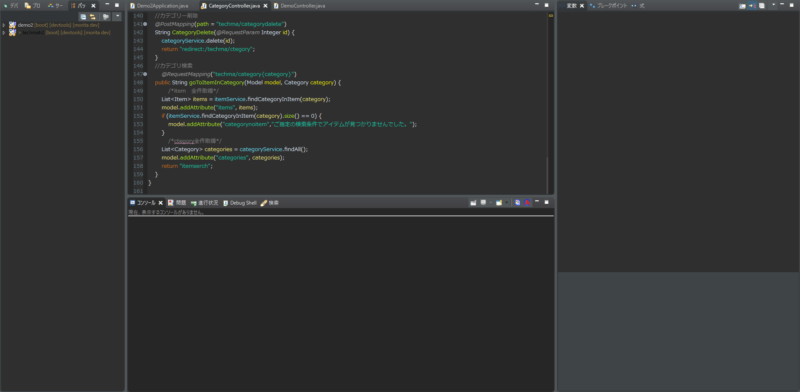Switch to the プロ project explorer tab
Image resolution: width=800 pixels, height=392 pixels.
point(33,6)
